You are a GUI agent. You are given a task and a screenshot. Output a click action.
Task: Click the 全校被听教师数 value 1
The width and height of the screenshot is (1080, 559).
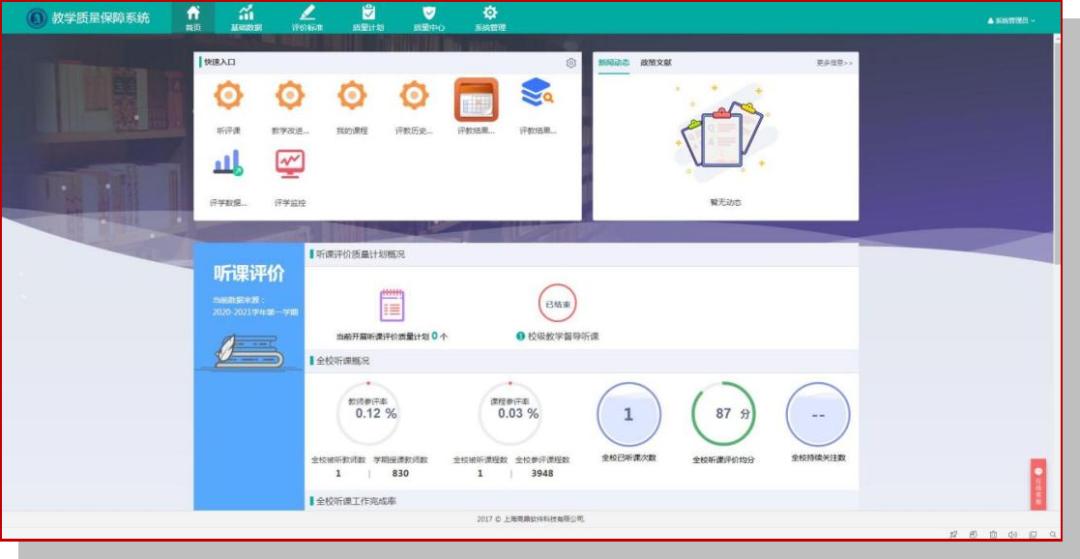(338, 474)
